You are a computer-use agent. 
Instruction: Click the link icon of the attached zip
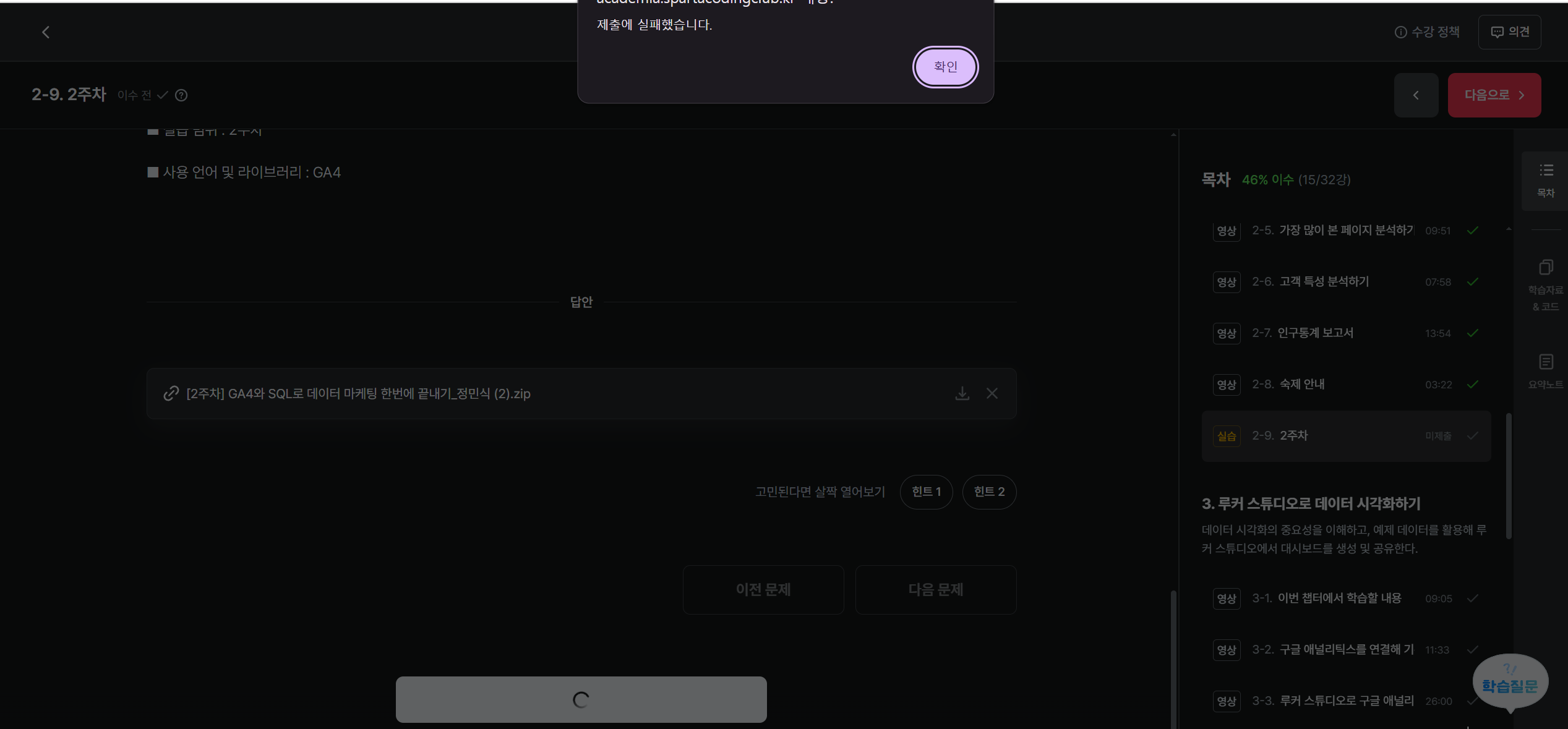[x=171, y=393]
